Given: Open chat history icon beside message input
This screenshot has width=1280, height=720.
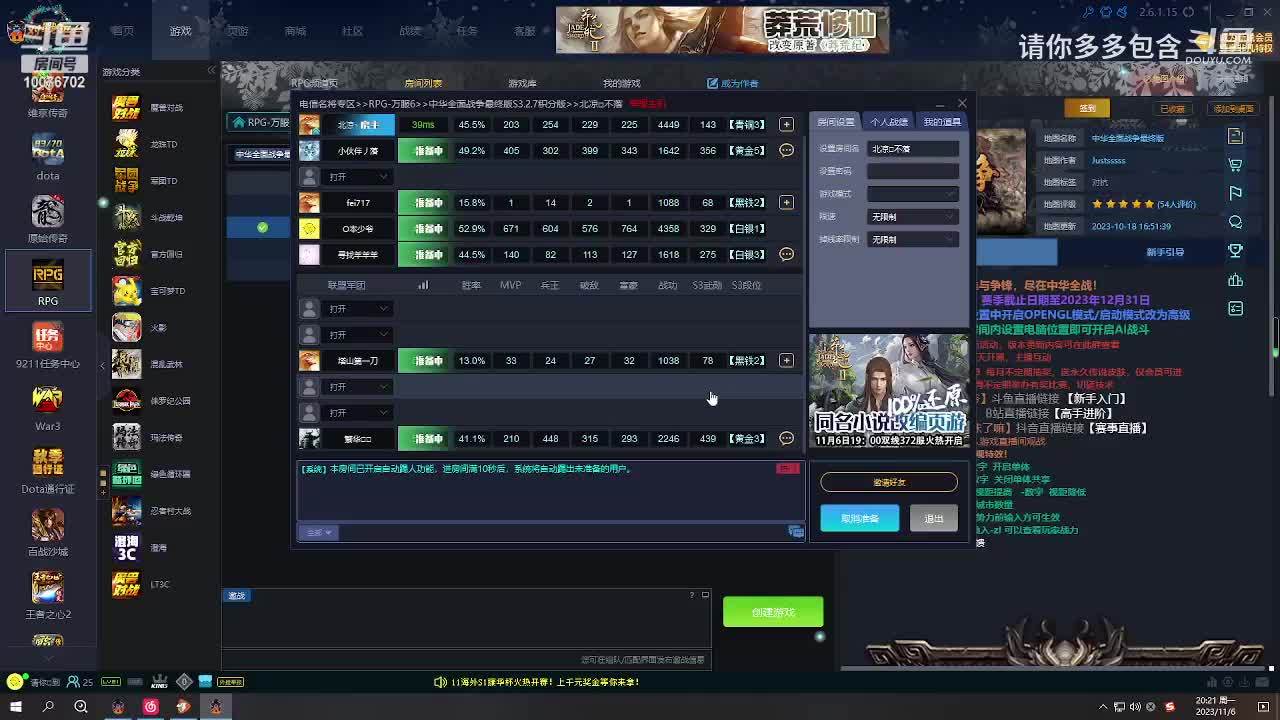Looking at the screenshot, I should point(796,532).
